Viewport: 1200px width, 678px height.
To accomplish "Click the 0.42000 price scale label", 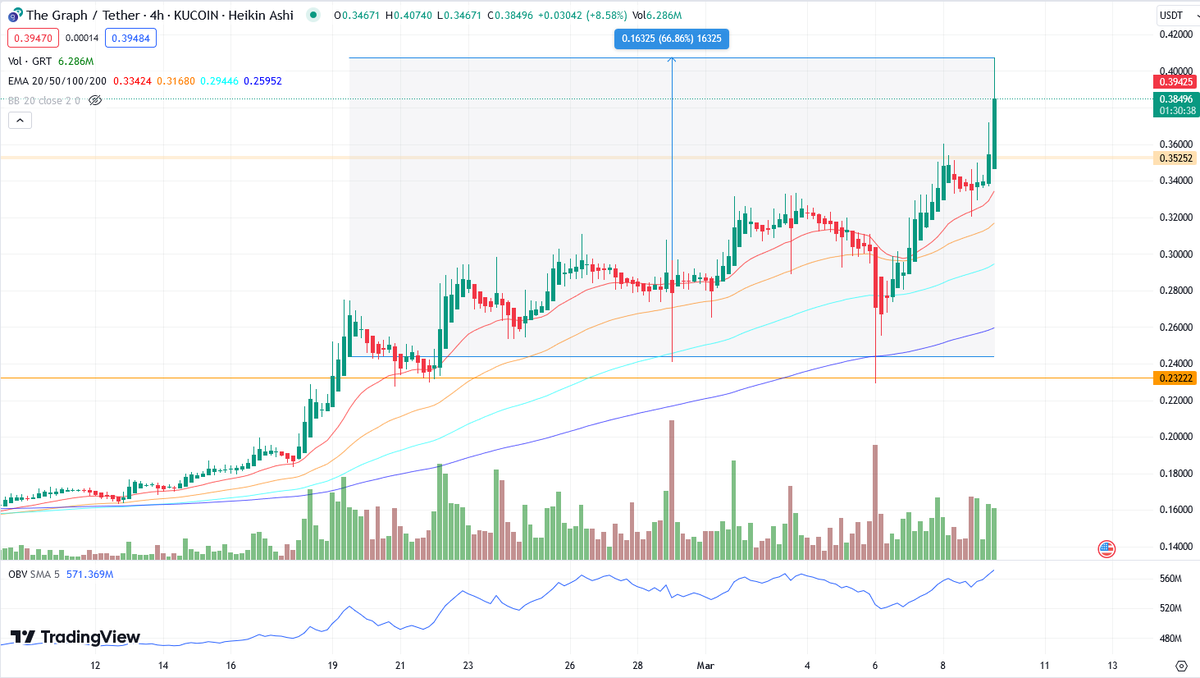I will [1176, 35].
